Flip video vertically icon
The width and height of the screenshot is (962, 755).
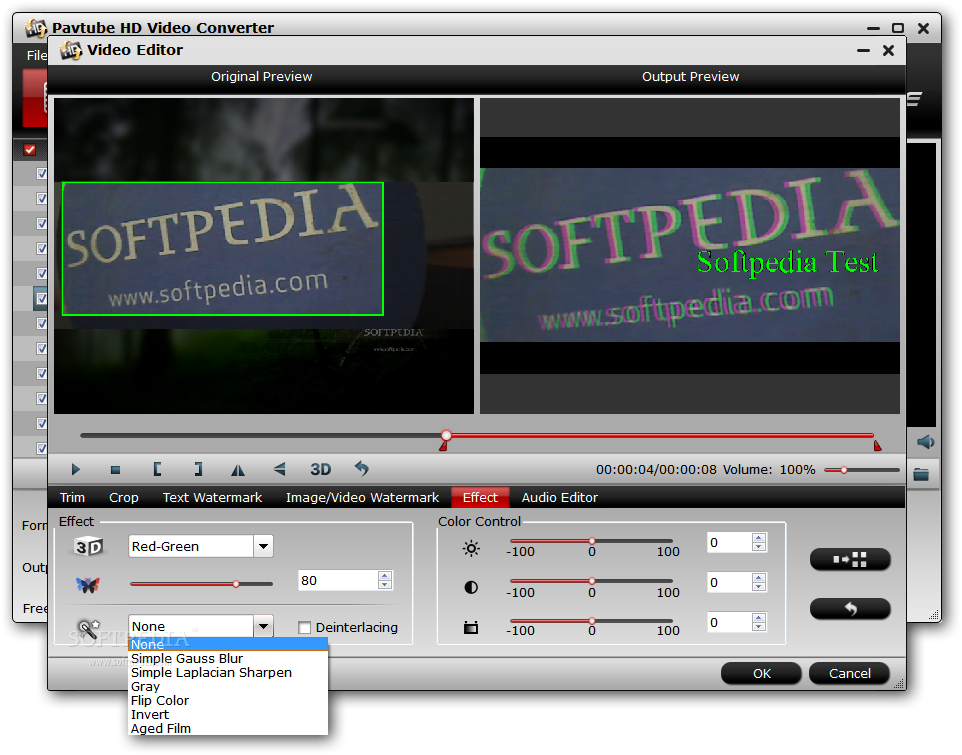click(280, 470)
